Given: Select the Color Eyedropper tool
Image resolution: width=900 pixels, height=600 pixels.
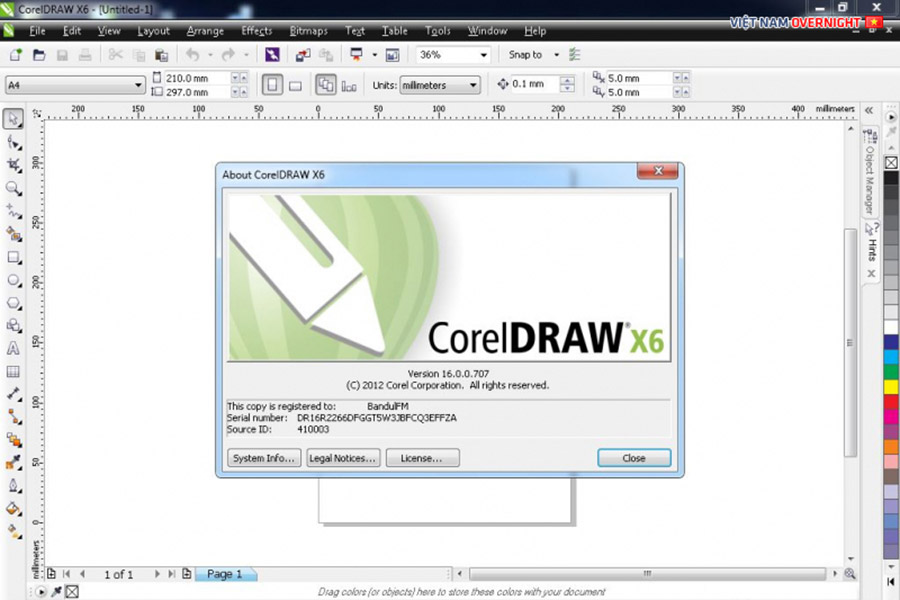Looking at the screenshot, I should tap(13, 463).
